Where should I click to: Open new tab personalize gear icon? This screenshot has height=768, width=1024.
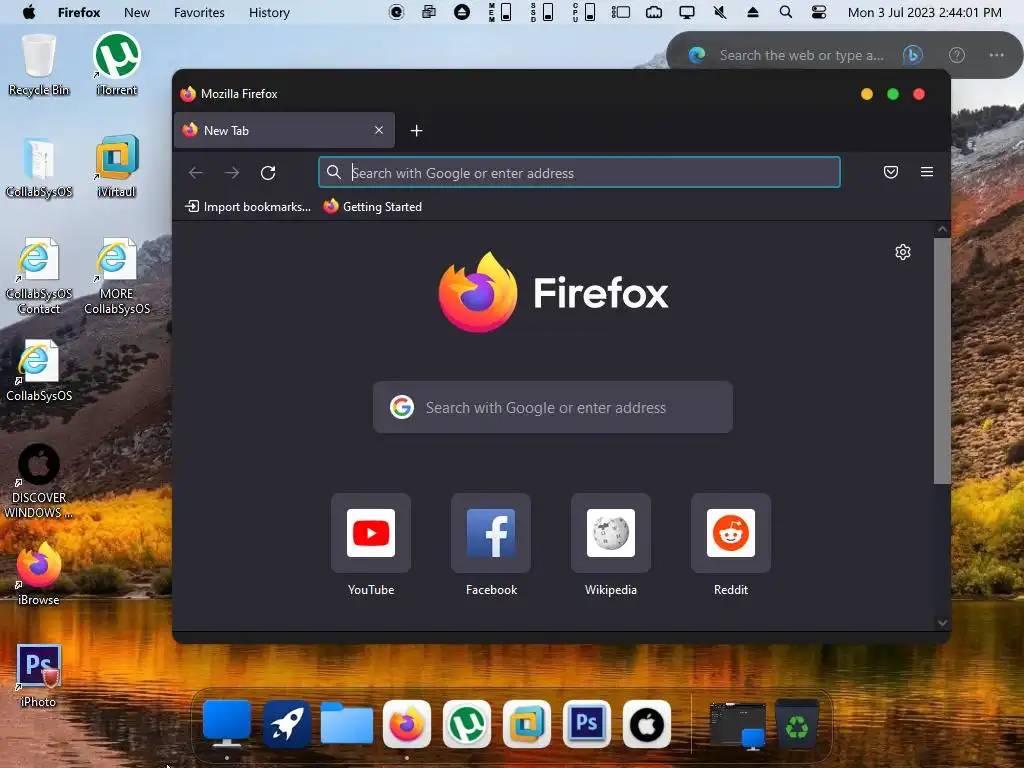pos(903,252)
